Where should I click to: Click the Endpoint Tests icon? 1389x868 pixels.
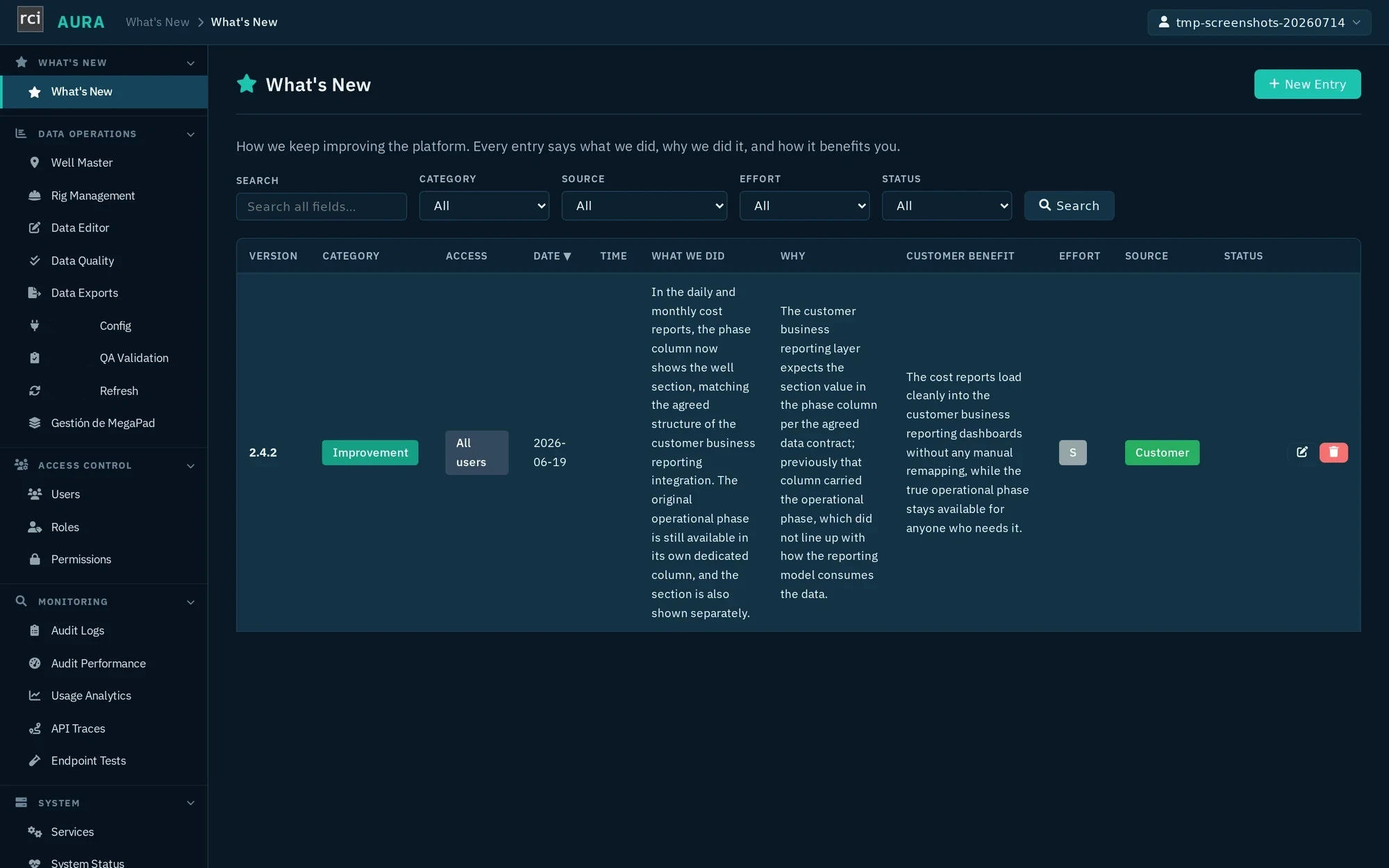tap(34, 761)
